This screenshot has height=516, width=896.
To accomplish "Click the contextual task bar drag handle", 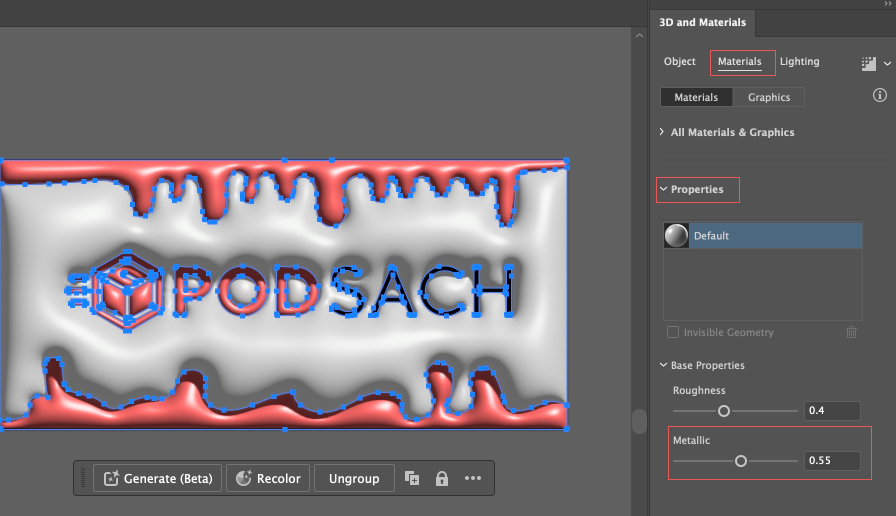I will click(x=83, y=478).
